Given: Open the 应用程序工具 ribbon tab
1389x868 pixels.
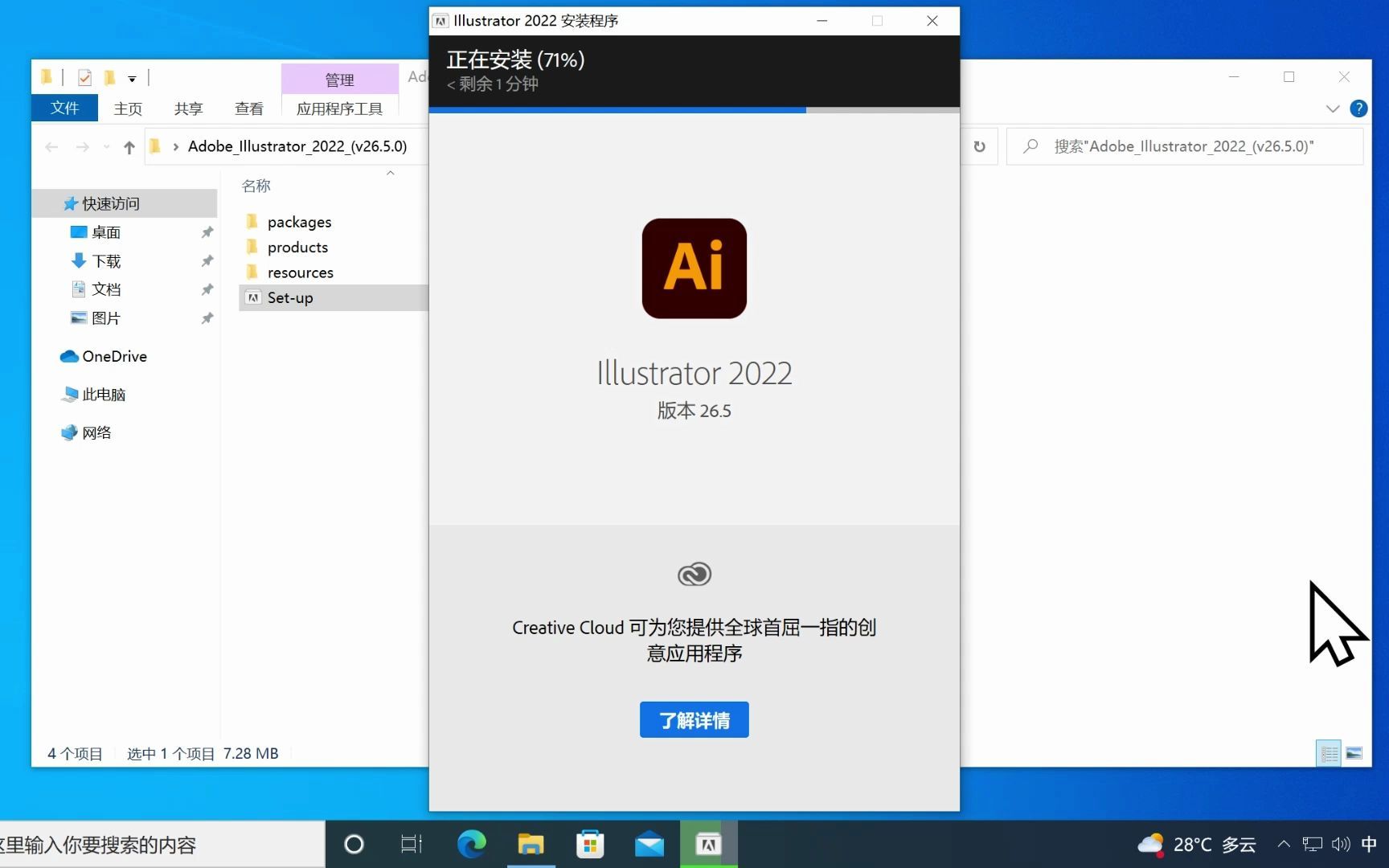Looking at the screenshot, I should tap(339, 108).
